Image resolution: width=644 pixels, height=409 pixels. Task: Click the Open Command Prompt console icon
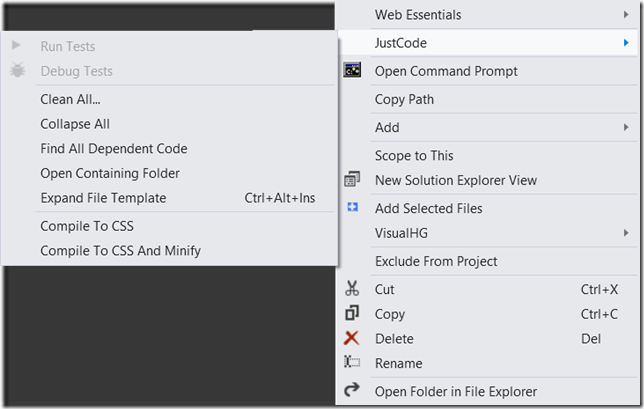click(352, 71)
